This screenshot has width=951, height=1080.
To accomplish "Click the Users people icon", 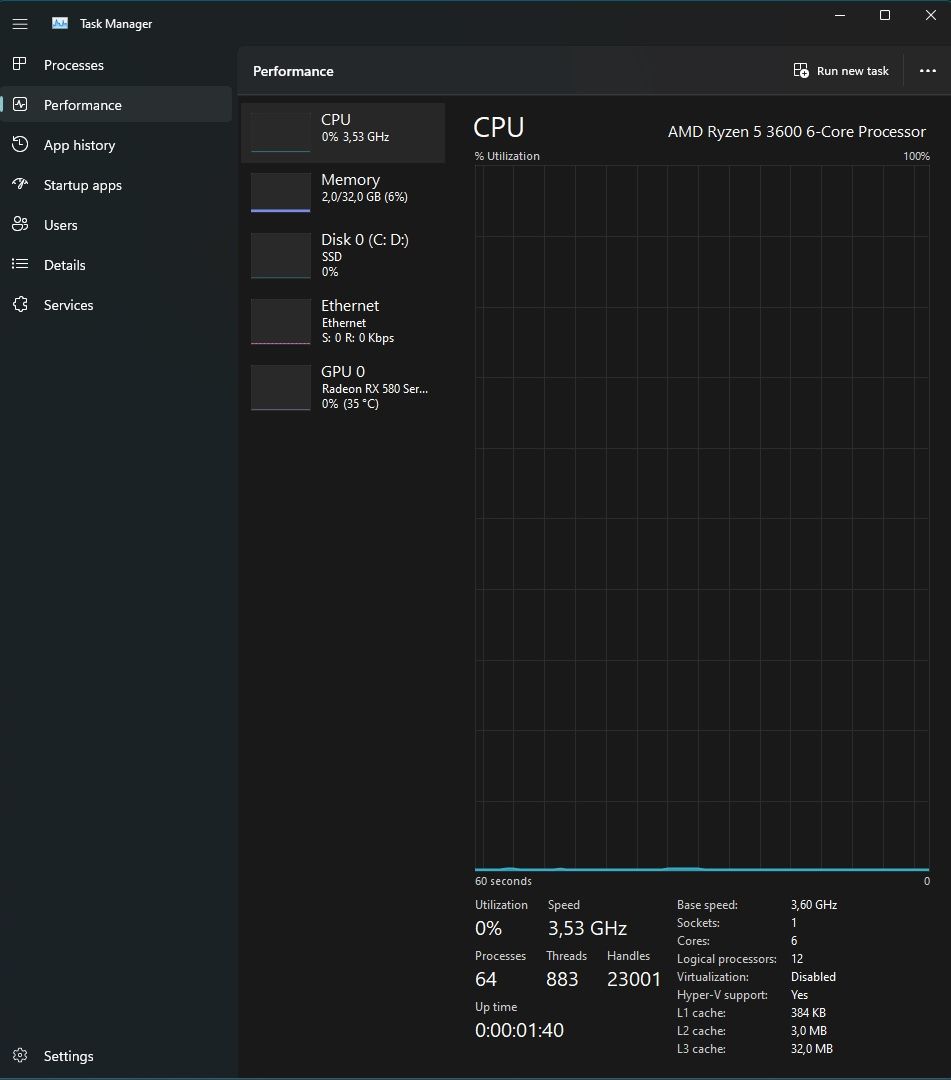I will click(x=20, y=224).
